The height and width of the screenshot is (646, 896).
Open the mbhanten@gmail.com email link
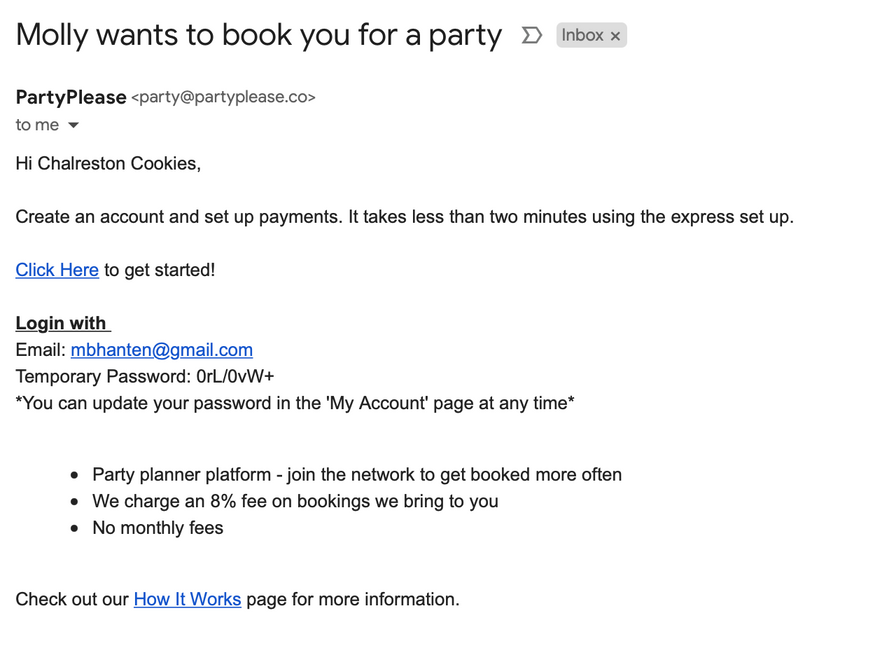click(162, 350)
